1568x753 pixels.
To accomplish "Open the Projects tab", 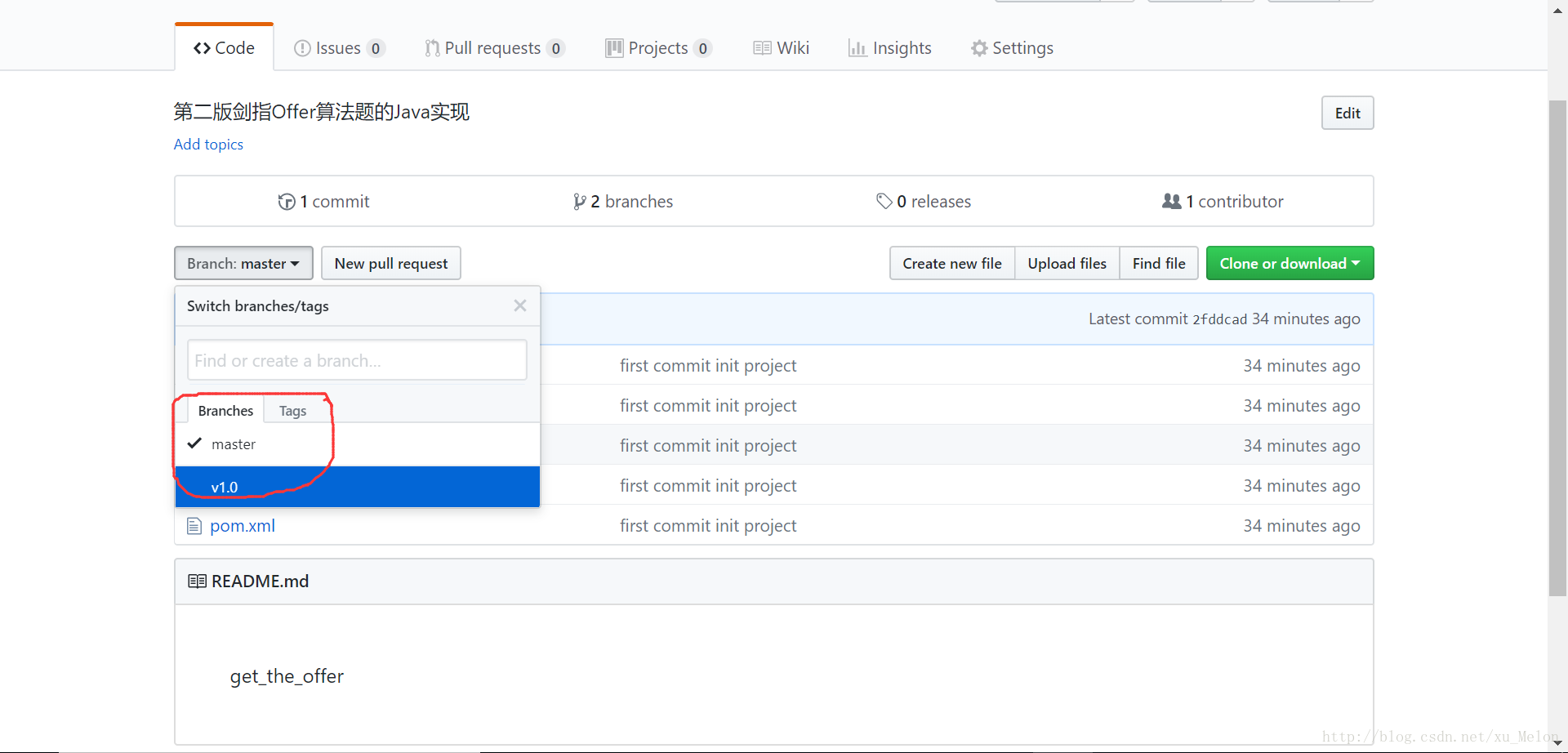I will (x=658, y=48).
